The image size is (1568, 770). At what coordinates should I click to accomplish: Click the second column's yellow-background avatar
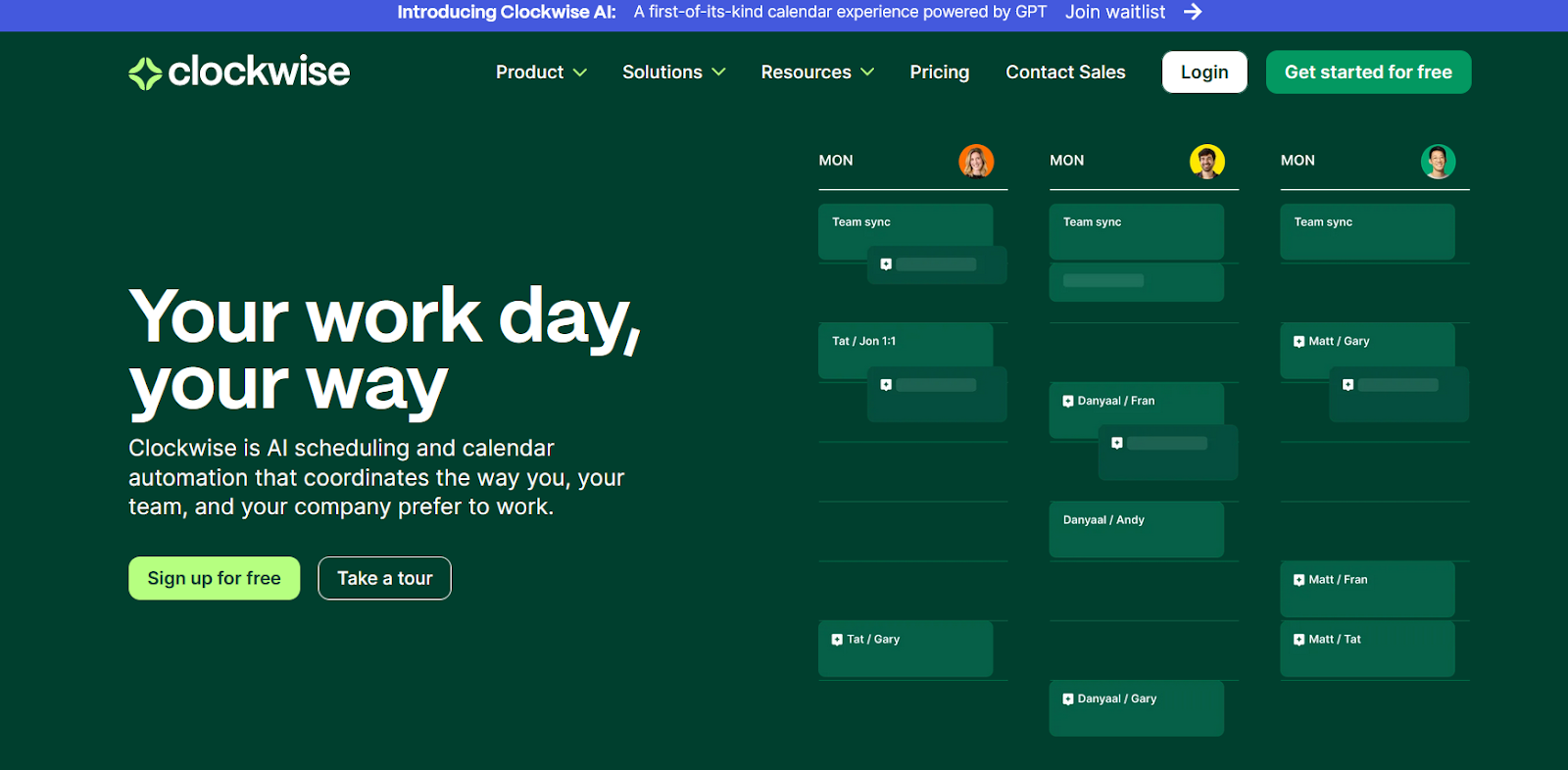[1207, 161]
